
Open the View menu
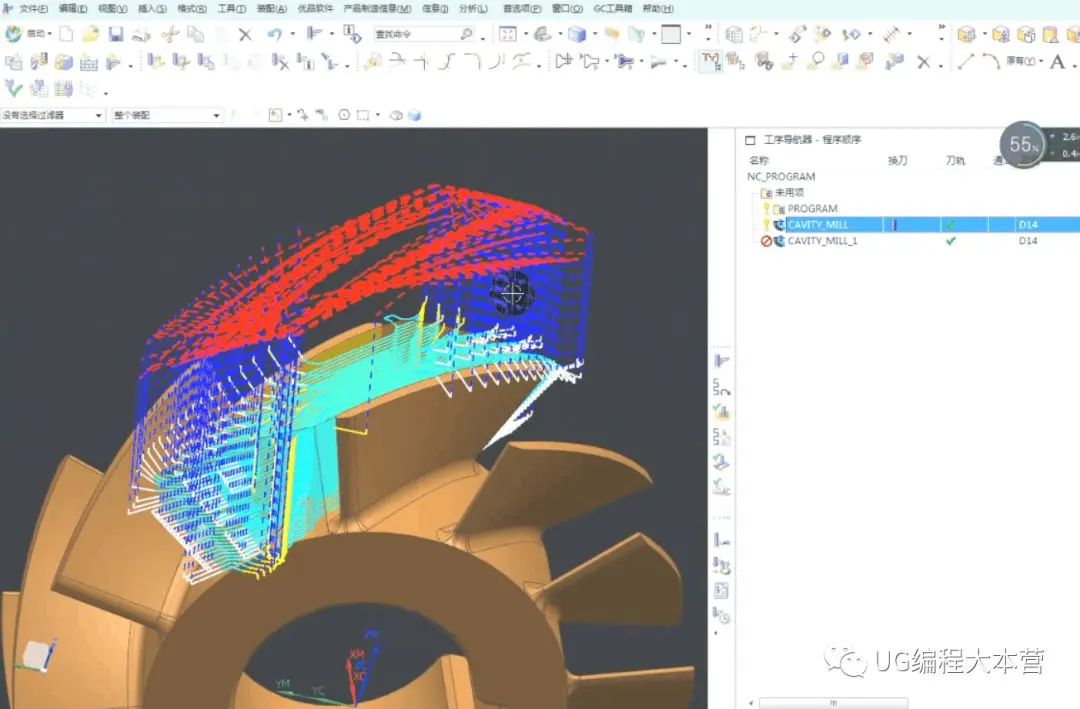[112, 9]
